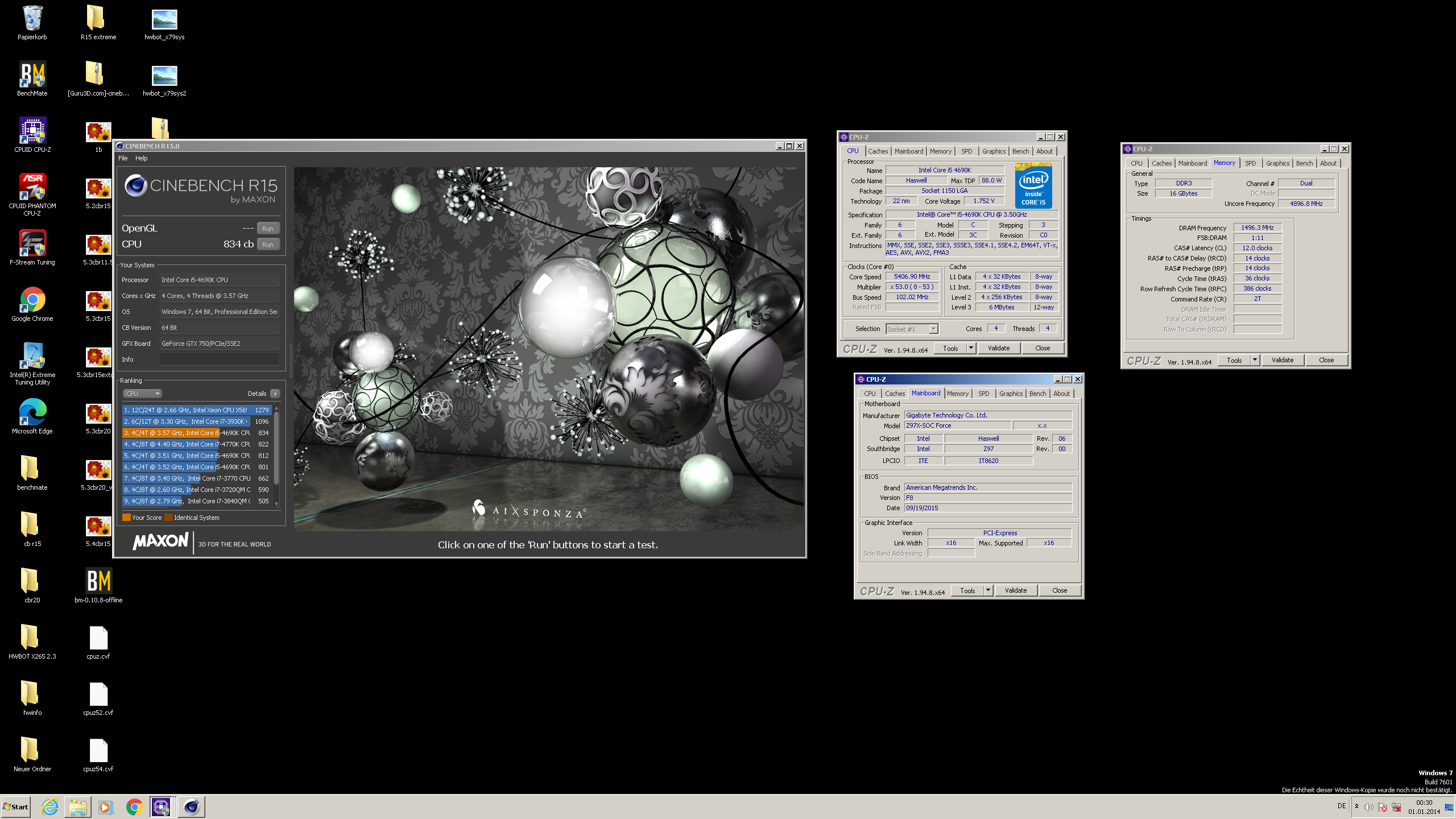Viewport: 1456px width, 819px height.
Task: Show hidden tray icons arrow
Action: tap(1356, 806)
